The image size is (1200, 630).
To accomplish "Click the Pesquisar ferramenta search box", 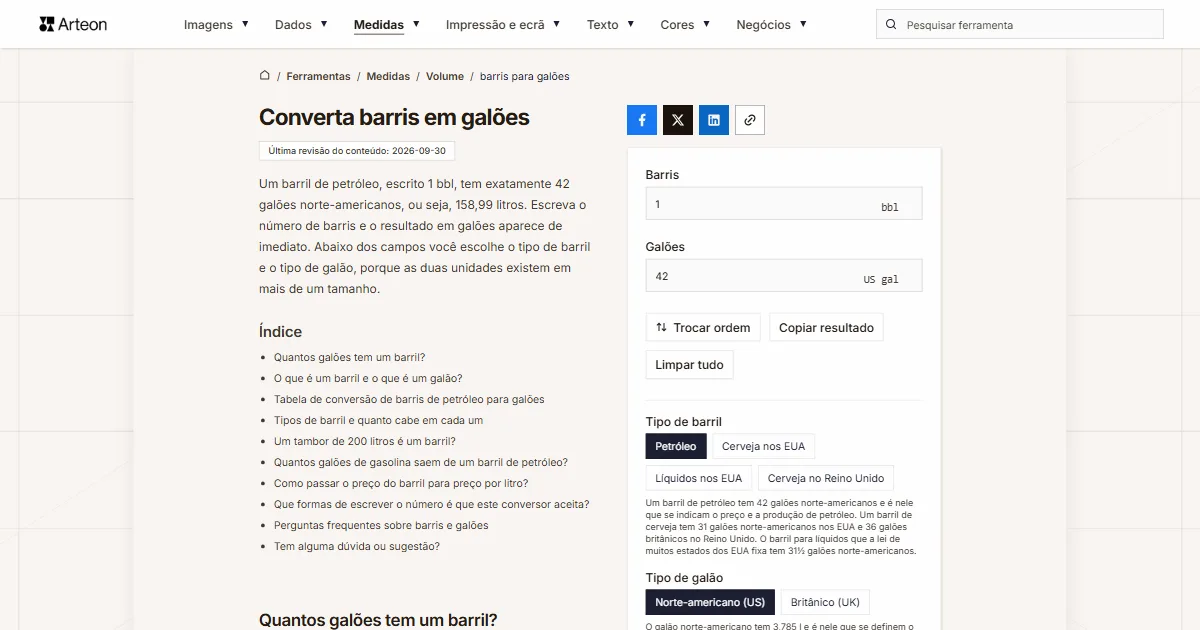I will tap(1020, 24).
